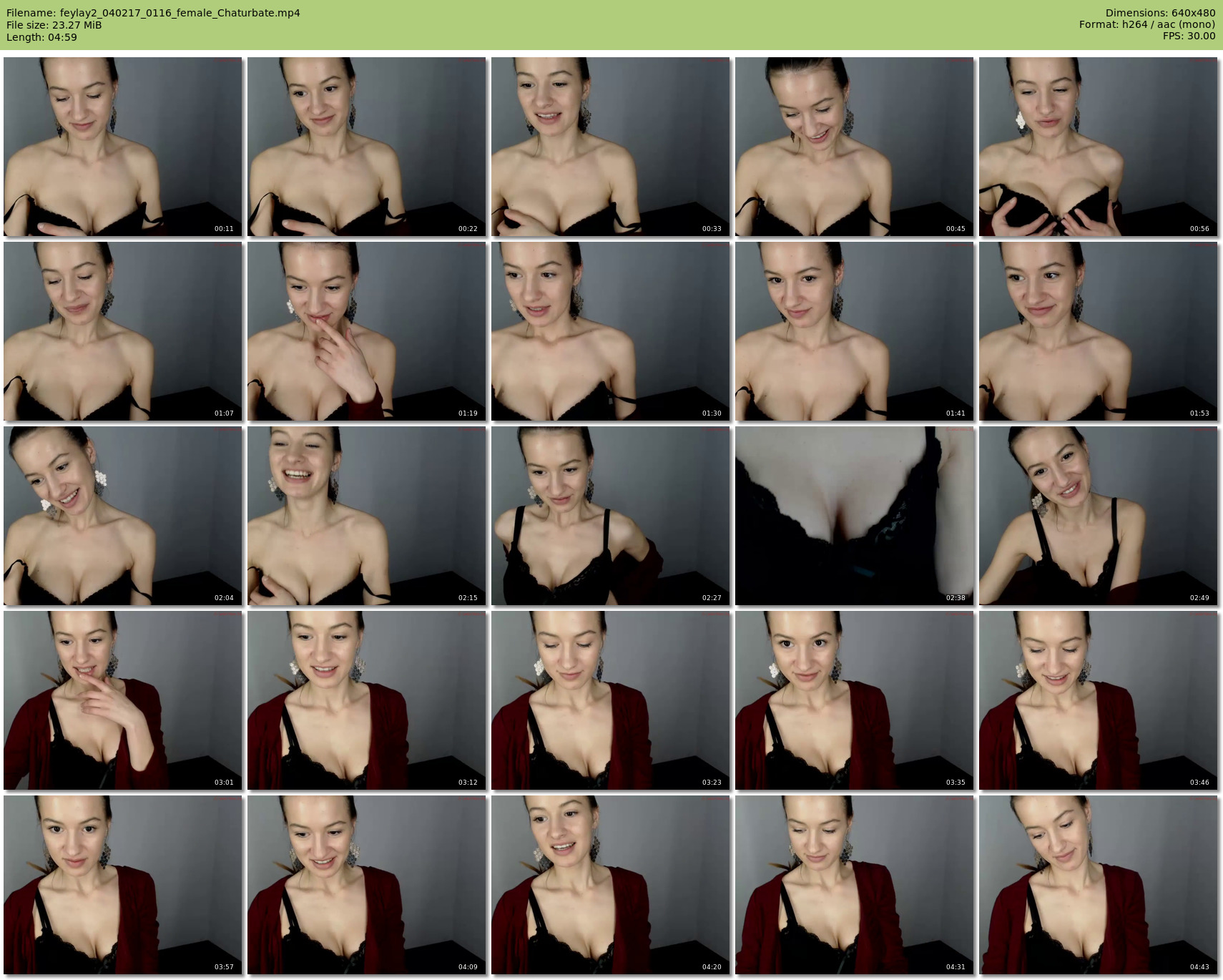Open the thumbnail timestamped 00:11
This screenshot has height=980, width=1223.
[x=123, y=147]
